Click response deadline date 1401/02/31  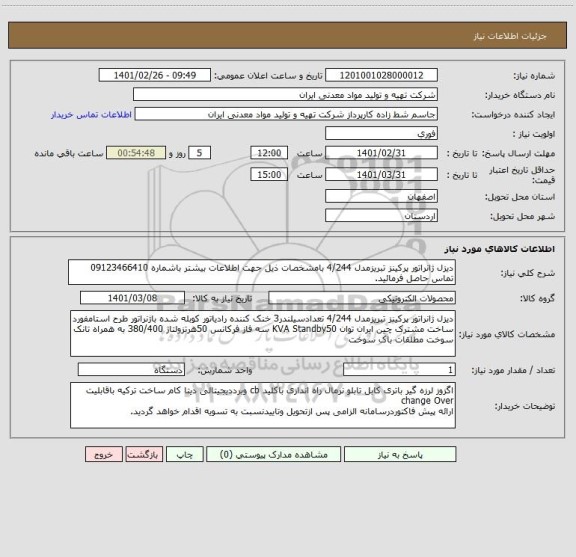[381, 153]
